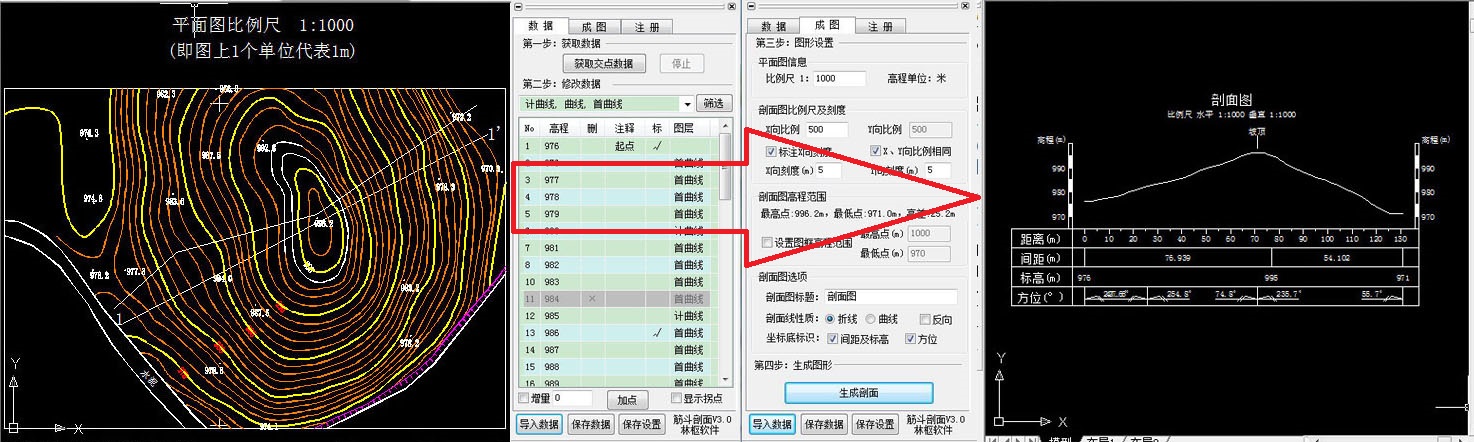Click the 获取交点数据 button
Screen dimensions: 1474x442
tap(602, 63)
